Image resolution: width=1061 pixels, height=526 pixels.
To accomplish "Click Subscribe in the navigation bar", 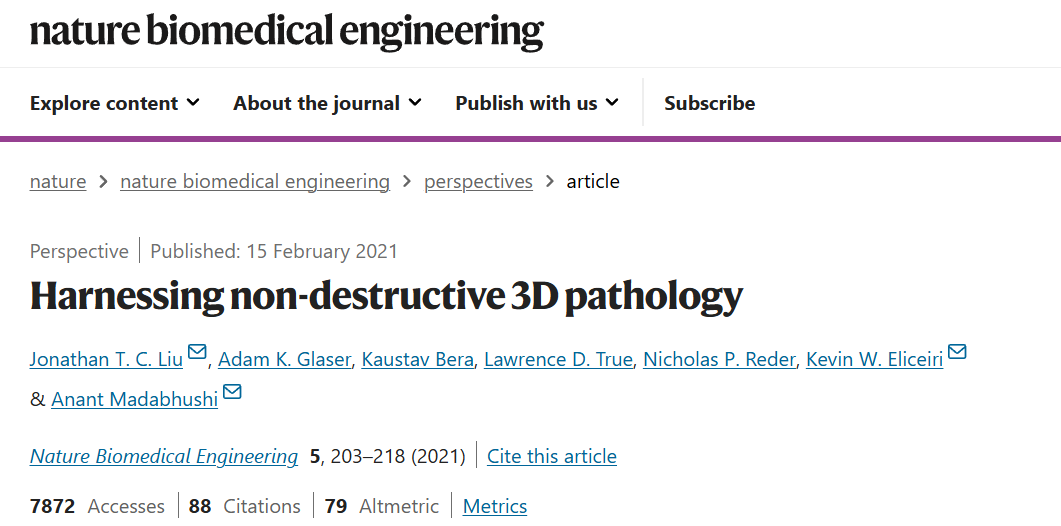I will click(709, 103).
